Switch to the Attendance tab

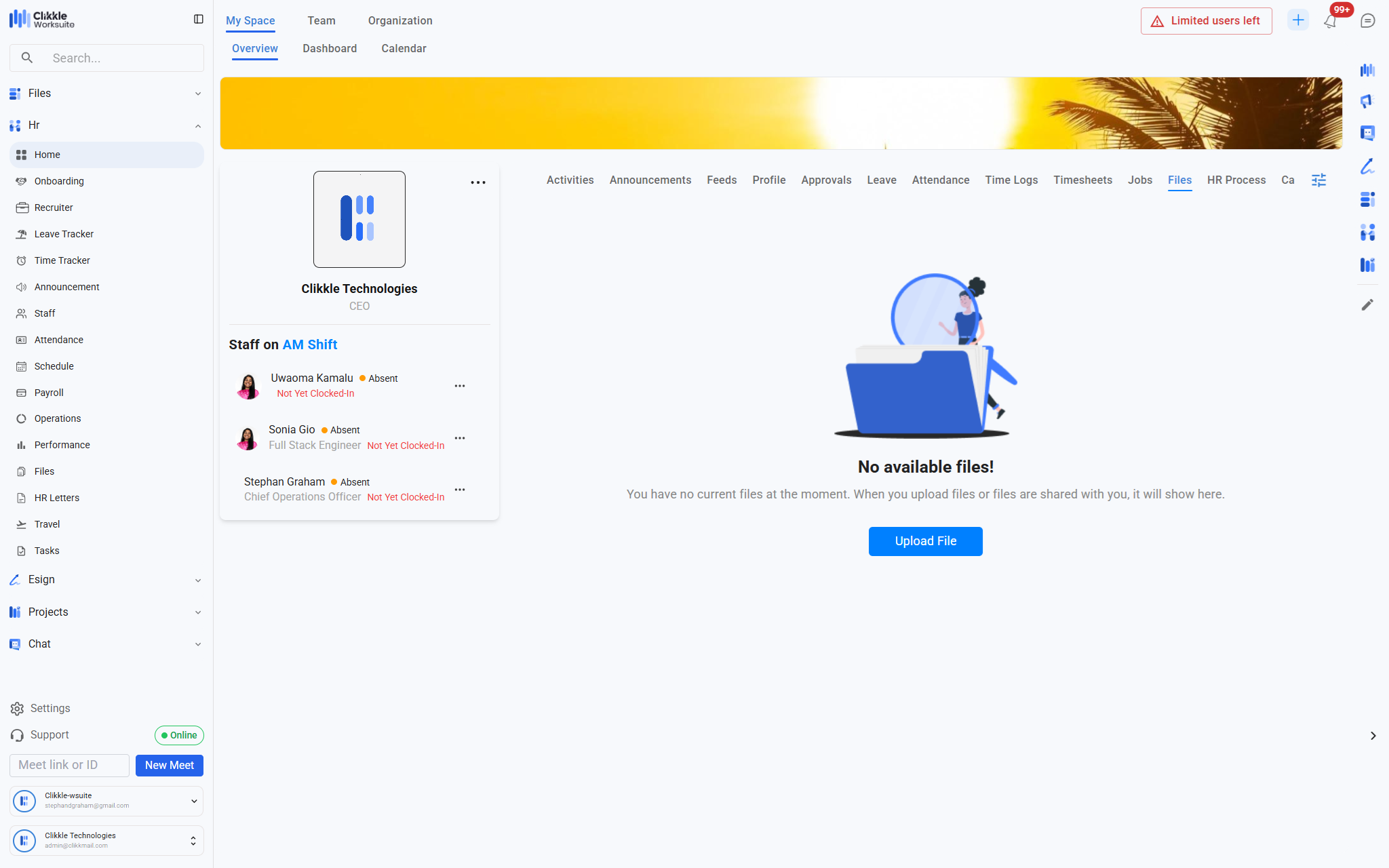pos(940,180)
